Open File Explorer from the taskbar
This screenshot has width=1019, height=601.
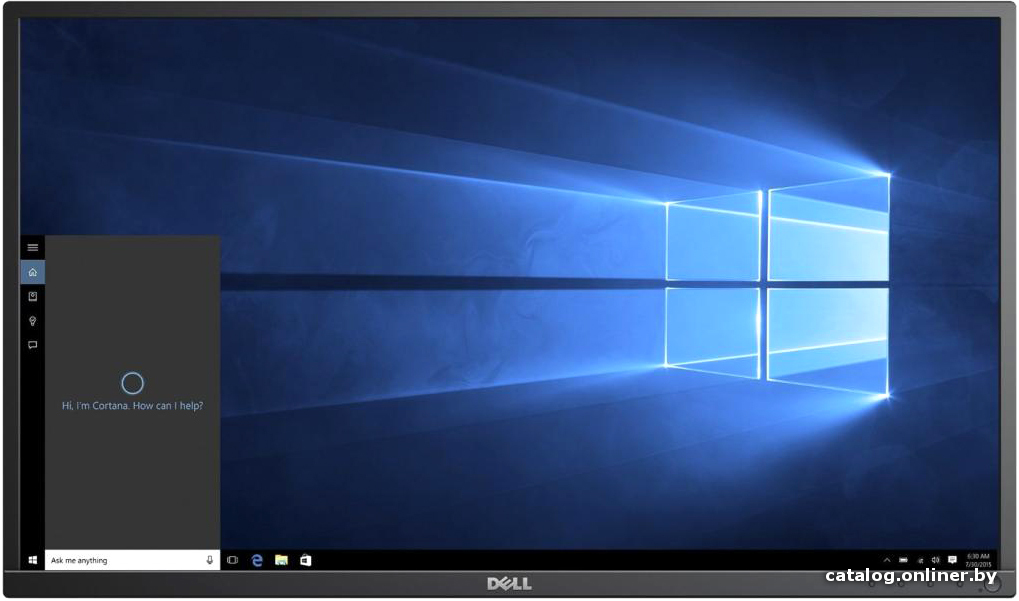[x=281, y=560]
